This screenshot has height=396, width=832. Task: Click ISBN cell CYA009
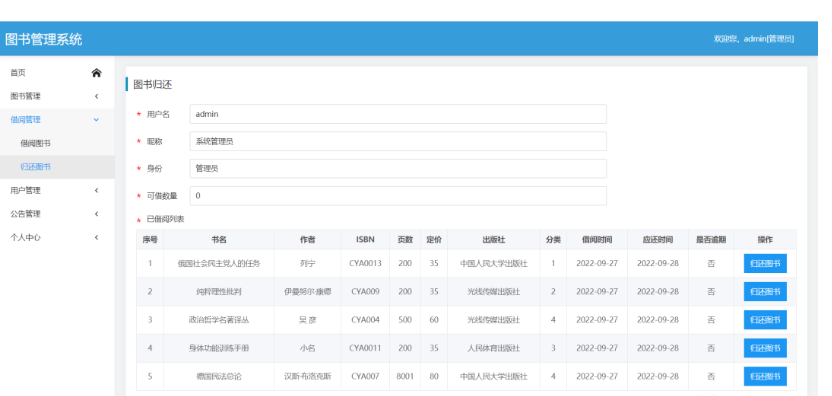(365, 291)
